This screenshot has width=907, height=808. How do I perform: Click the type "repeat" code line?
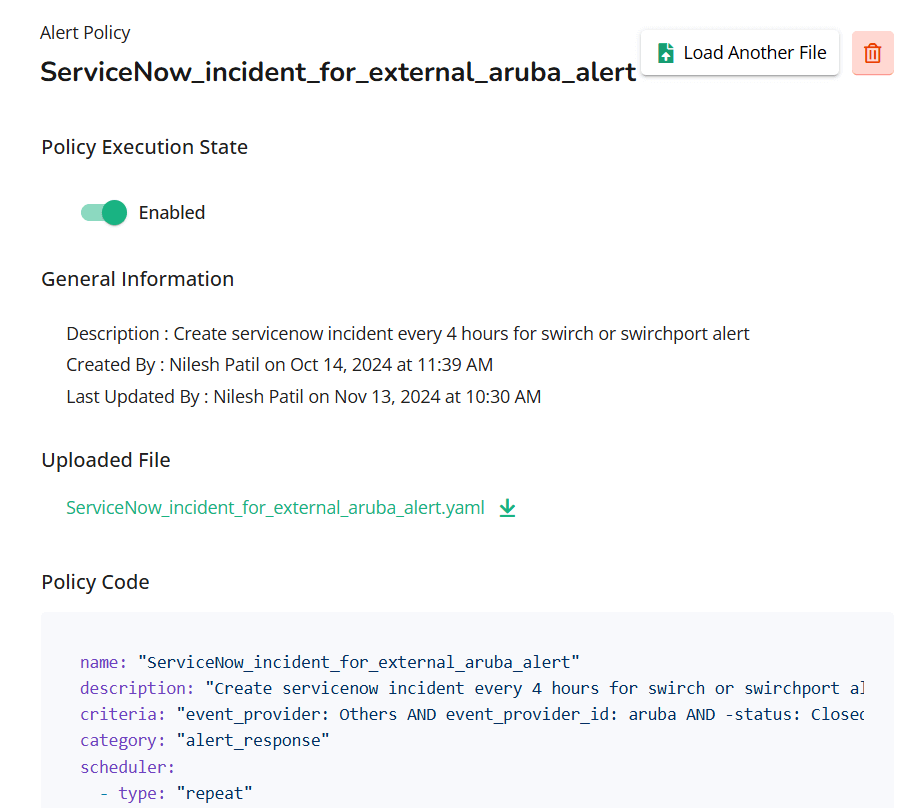click(176, 793)
